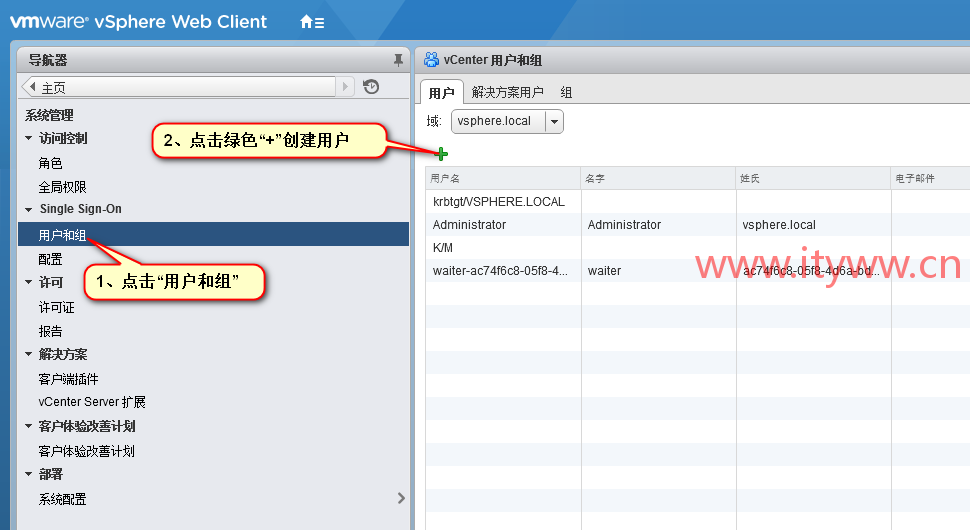Viewport: 970px width, 530px height.
Task: Open 配置 under Single Sign-On
Action: tap(50, 259)
